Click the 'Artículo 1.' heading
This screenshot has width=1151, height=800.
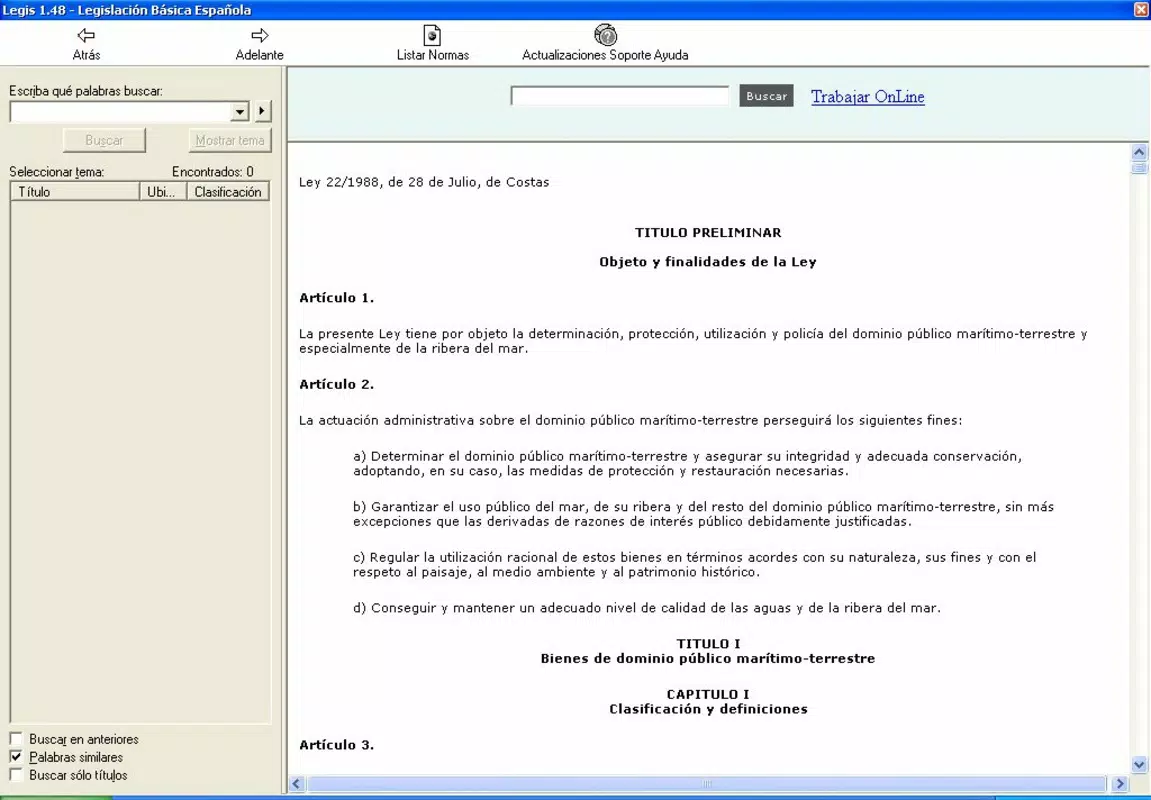(x=336, y=298)
